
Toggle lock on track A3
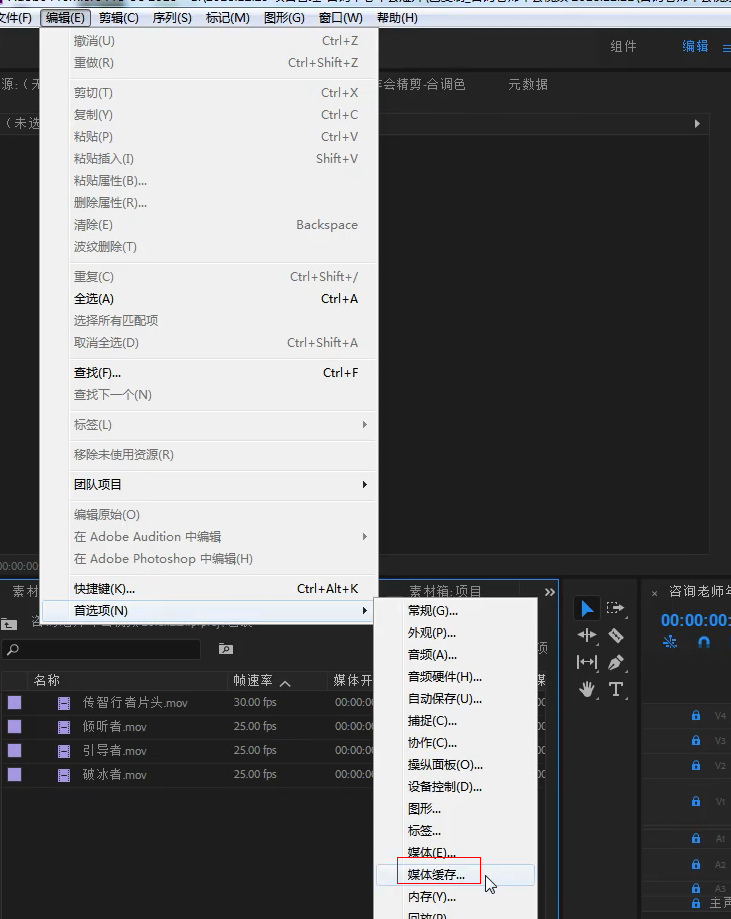(696, 888)
